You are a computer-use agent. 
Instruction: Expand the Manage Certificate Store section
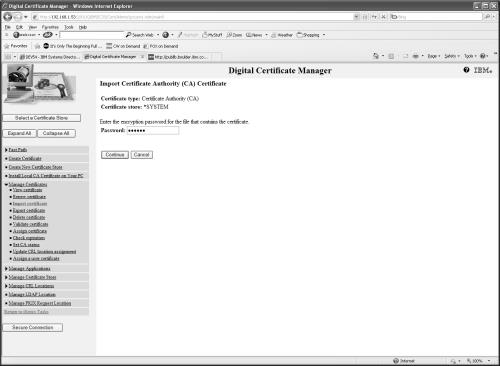6,277
